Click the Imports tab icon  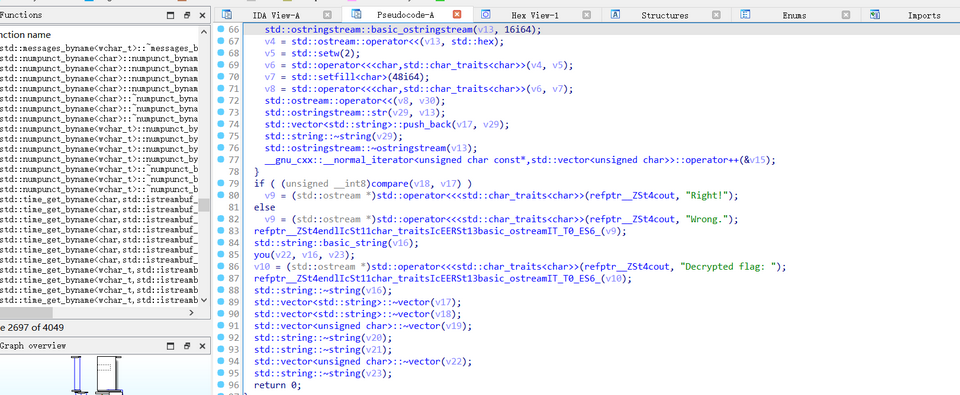(x=875, y=15)
